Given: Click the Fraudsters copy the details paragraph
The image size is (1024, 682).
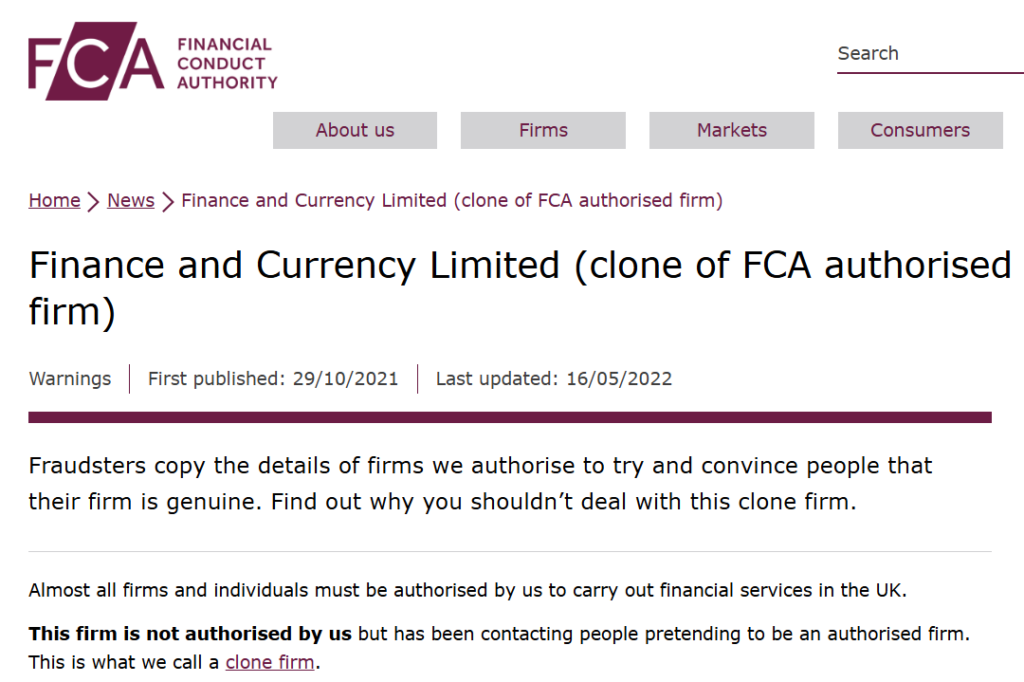Looking at the screenshot, I should click(x=480, y=483).
